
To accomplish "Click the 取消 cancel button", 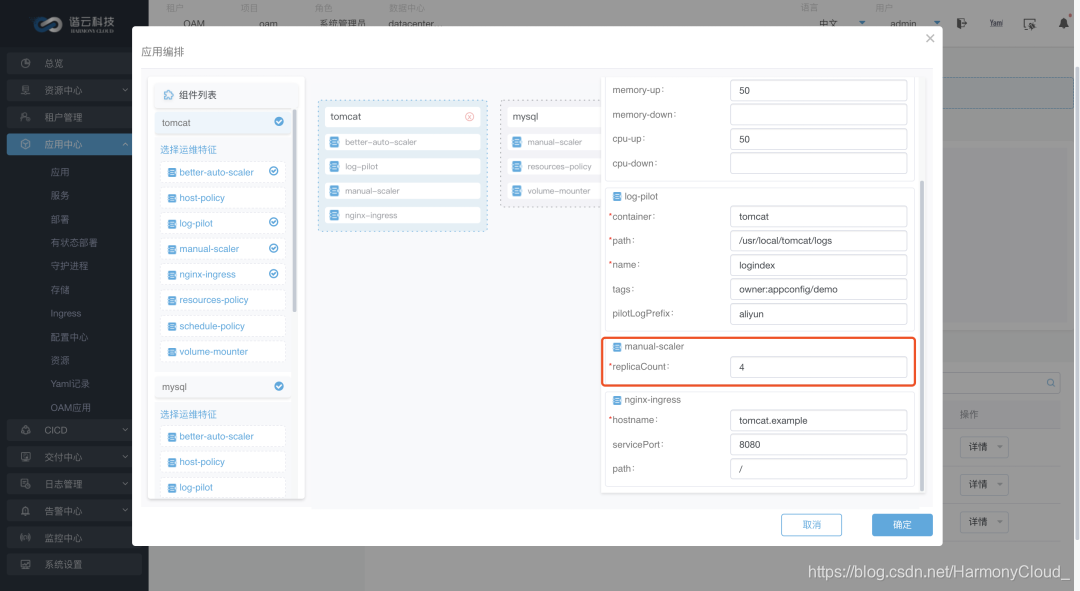I will [x=811, y=525].
